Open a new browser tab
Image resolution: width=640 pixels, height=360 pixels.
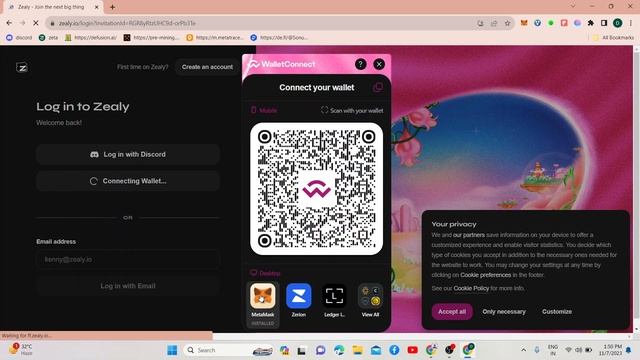tap(112, 7)
